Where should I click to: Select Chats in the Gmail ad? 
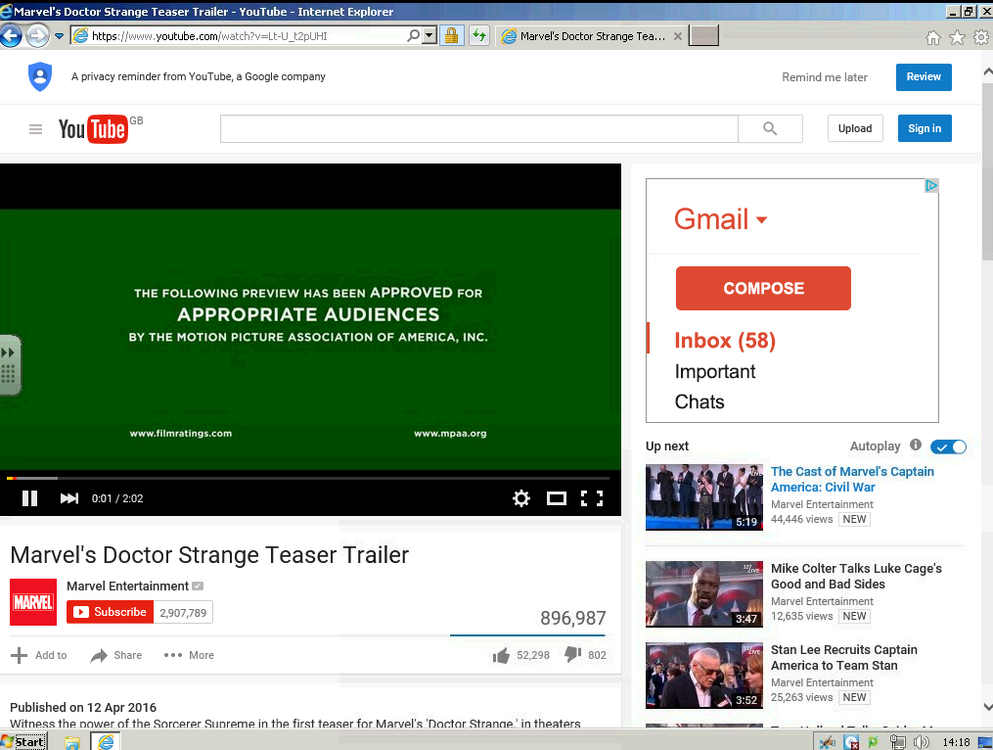[699, 402]
